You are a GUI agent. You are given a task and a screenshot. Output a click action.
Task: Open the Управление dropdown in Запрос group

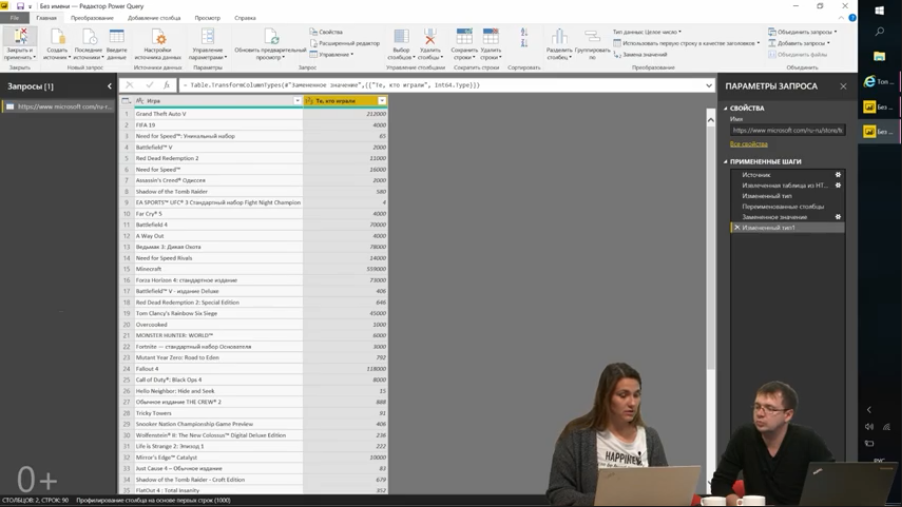332,55
